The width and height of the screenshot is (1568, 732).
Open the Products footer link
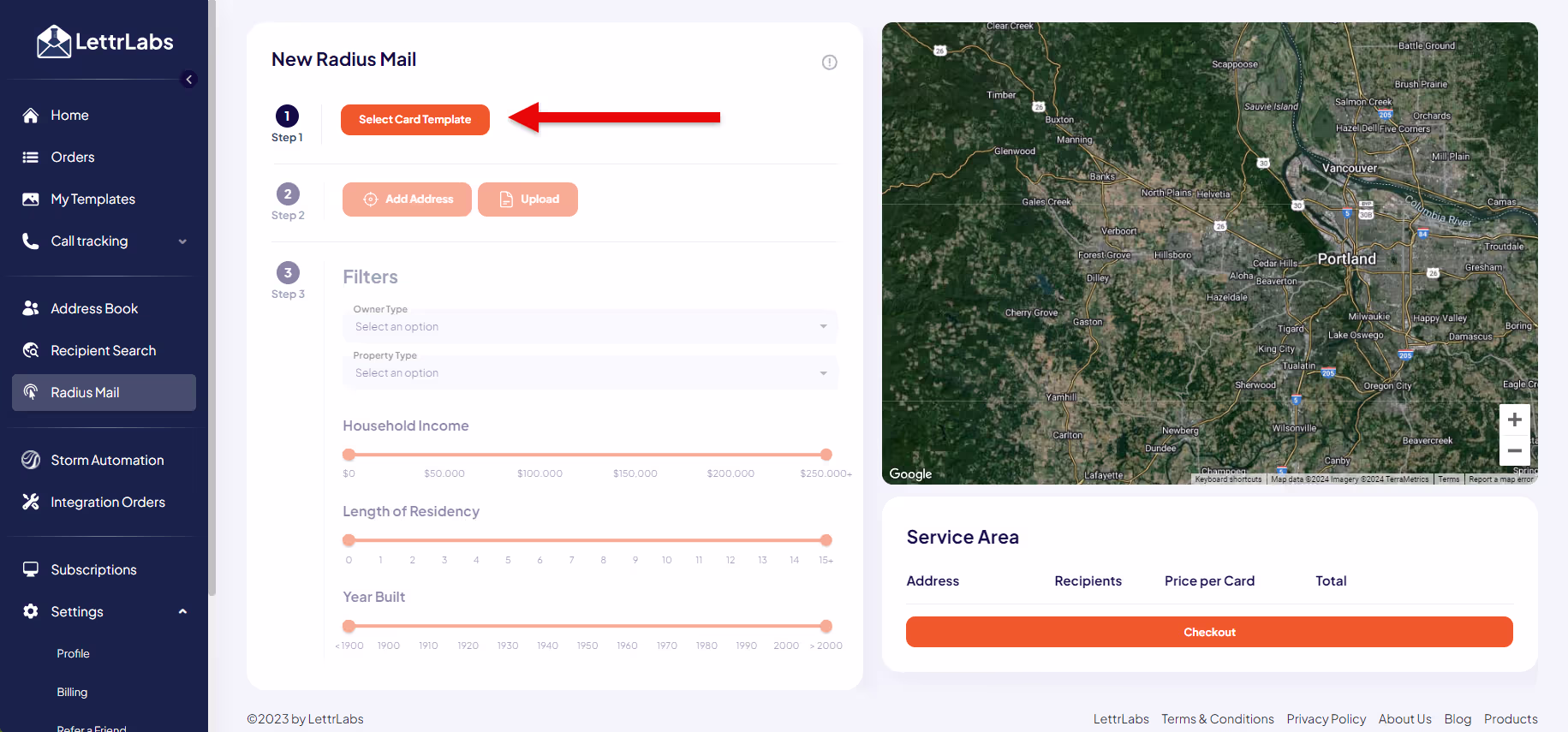(1511, 719)
